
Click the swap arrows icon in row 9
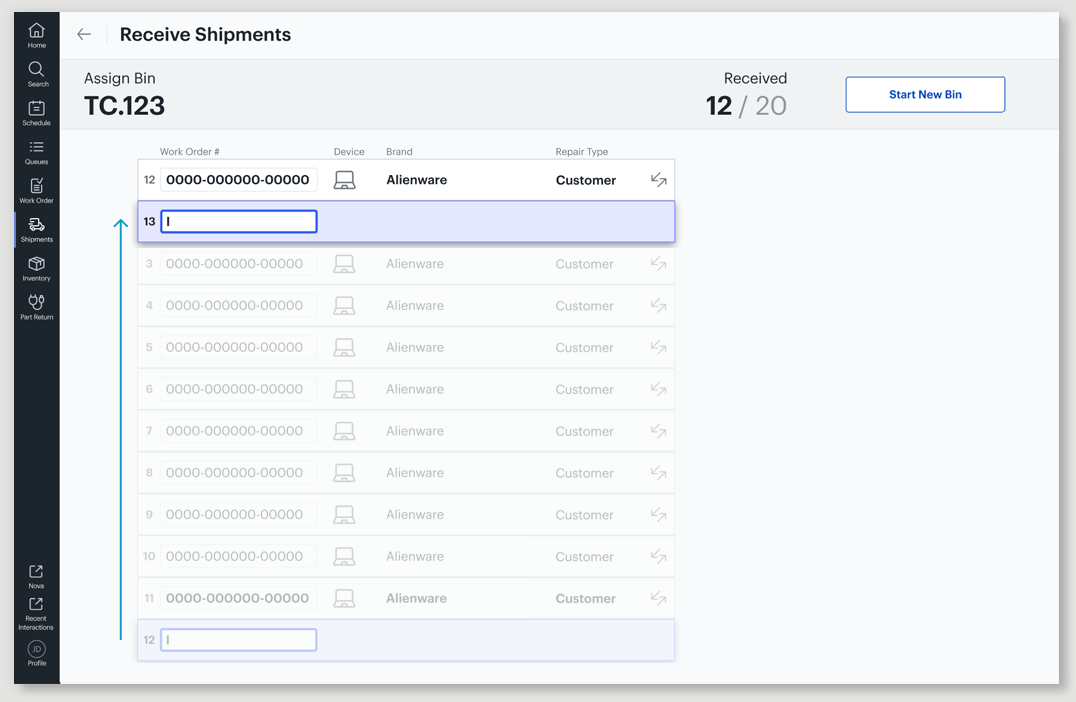[658, 515]
